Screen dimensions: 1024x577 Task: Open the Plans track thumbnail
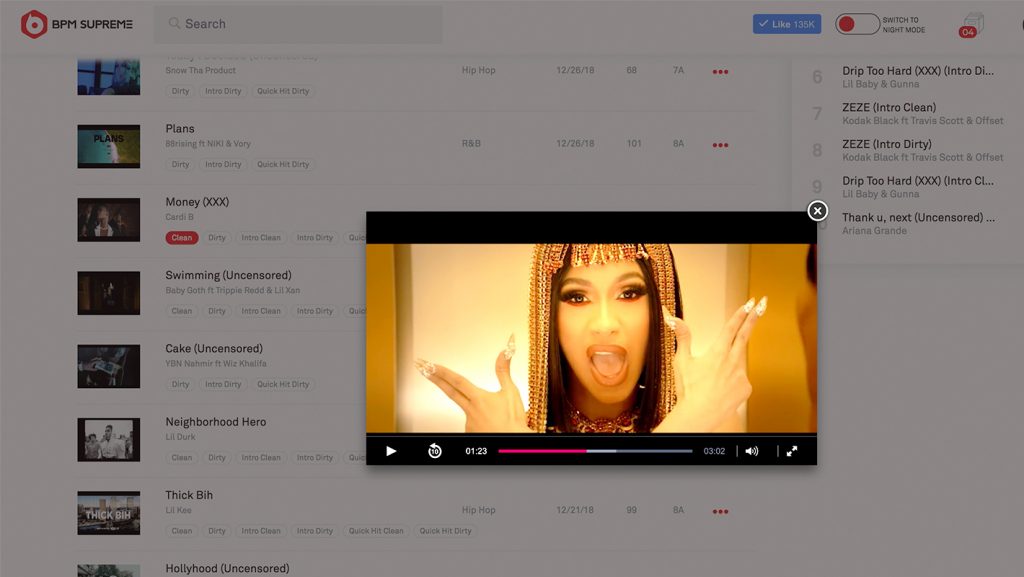click(109, 146)
